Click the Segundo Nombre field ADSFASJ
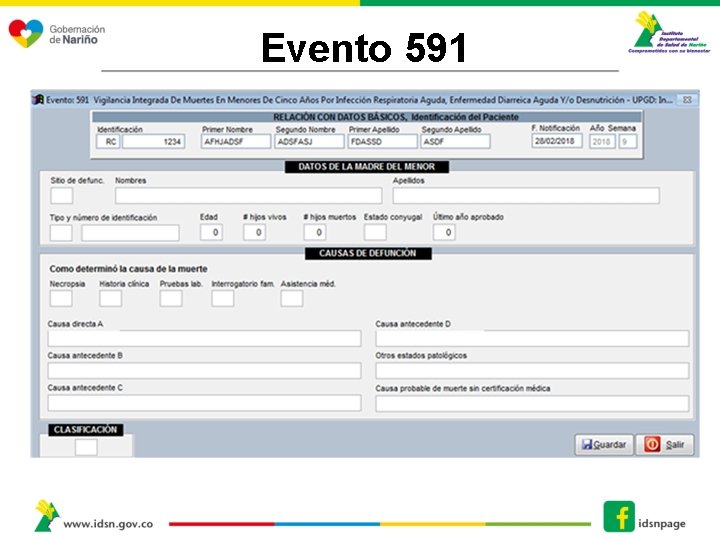The width and height of the screenshot is (720, 540). pos(309,141)
